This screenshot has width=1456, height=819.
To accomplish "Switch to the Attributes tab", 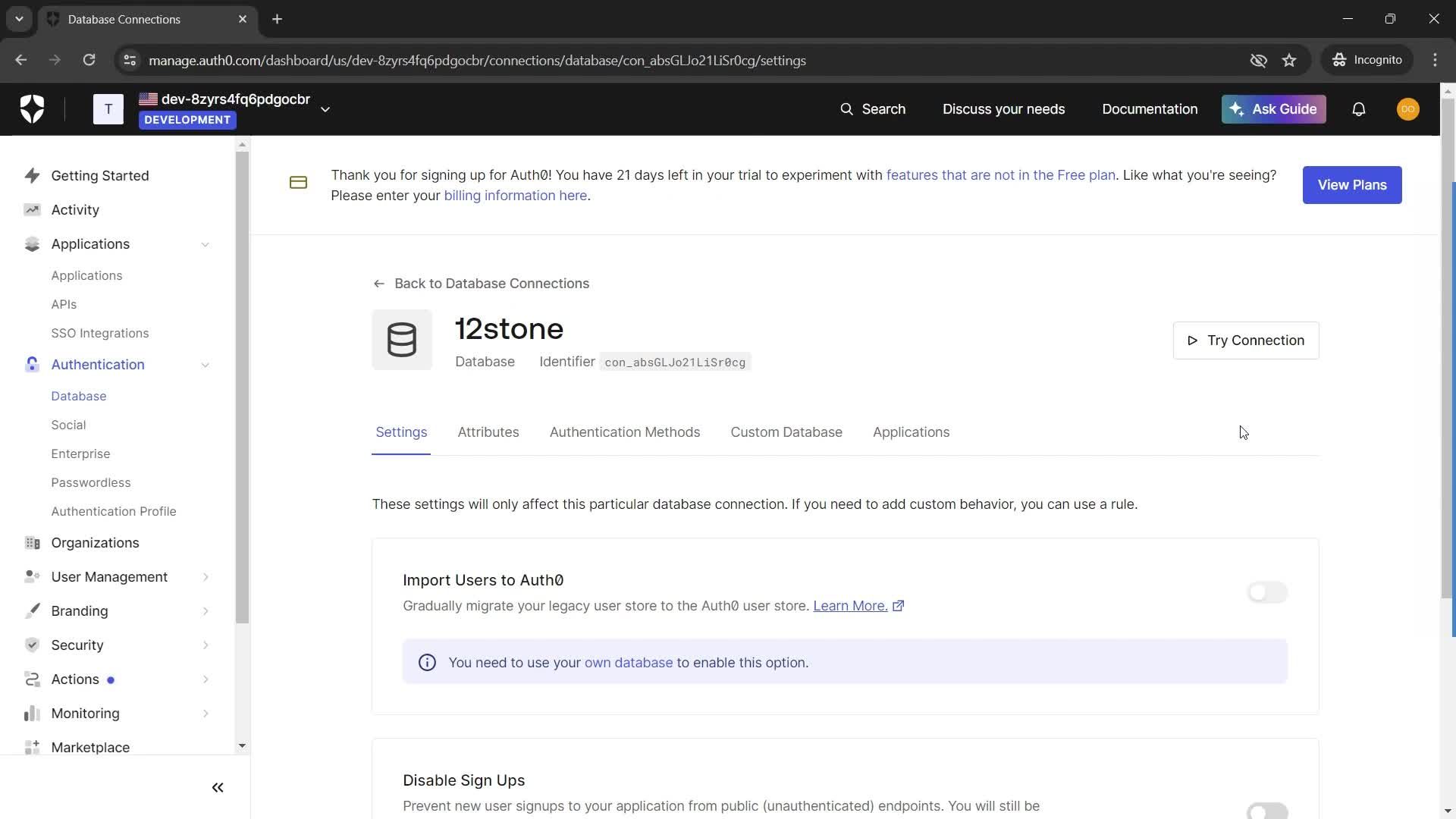I will 488,432.
